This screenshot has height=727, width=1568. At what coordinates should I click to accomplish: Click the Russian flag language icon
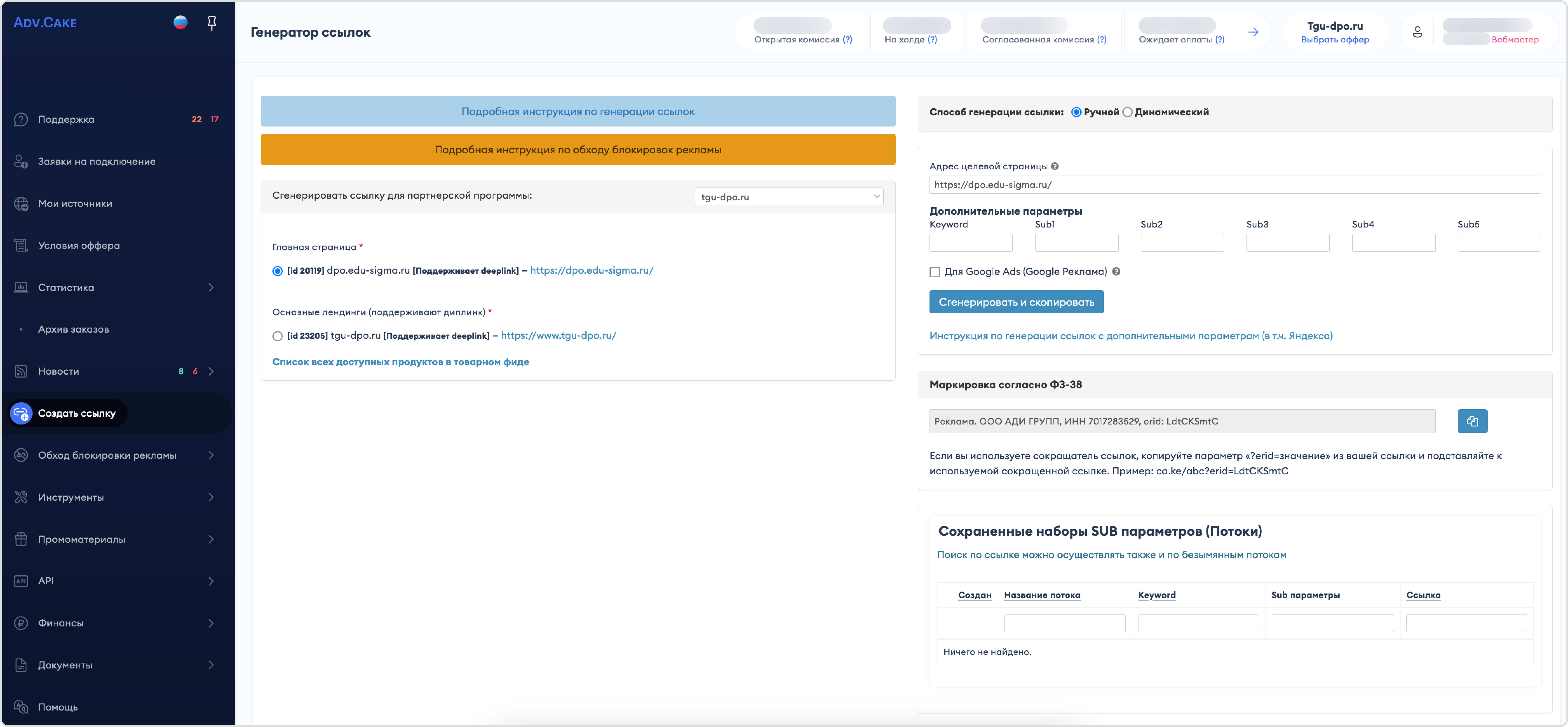click(180, 22)
